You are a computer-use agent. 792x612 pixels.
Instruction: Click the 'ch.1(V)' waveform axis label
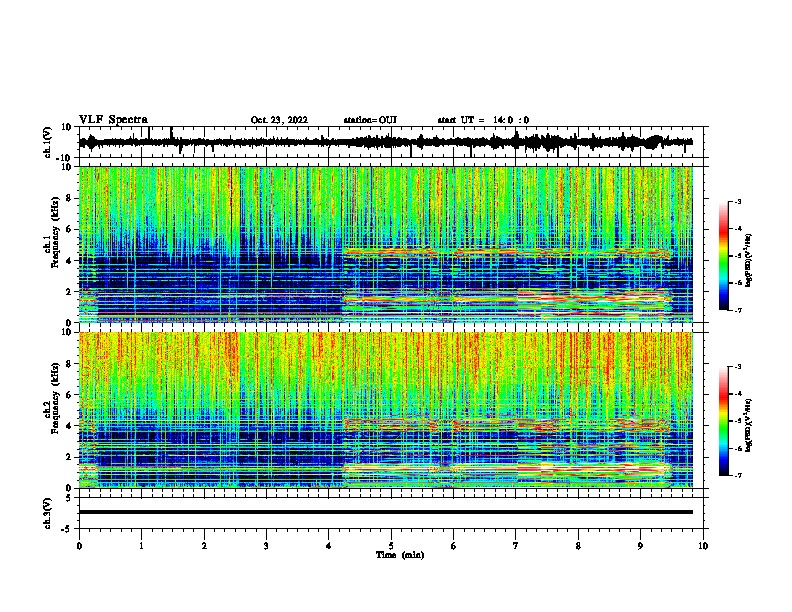[x=48, y=142]
